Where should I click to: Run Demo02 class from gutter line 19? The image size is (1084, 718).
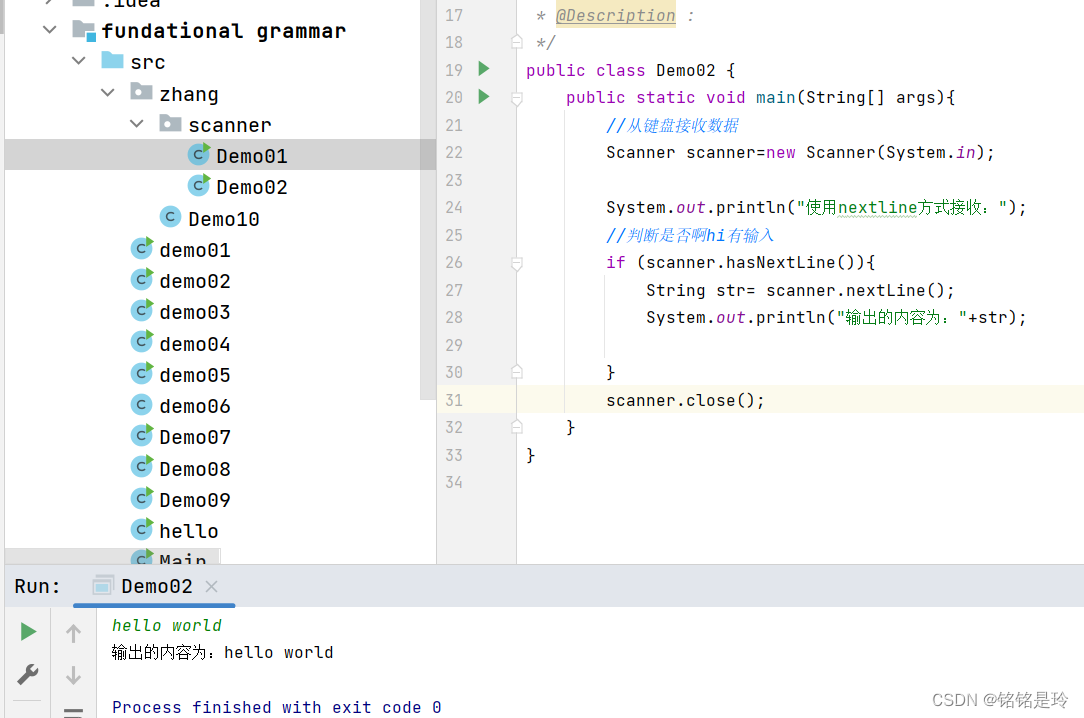484,69
